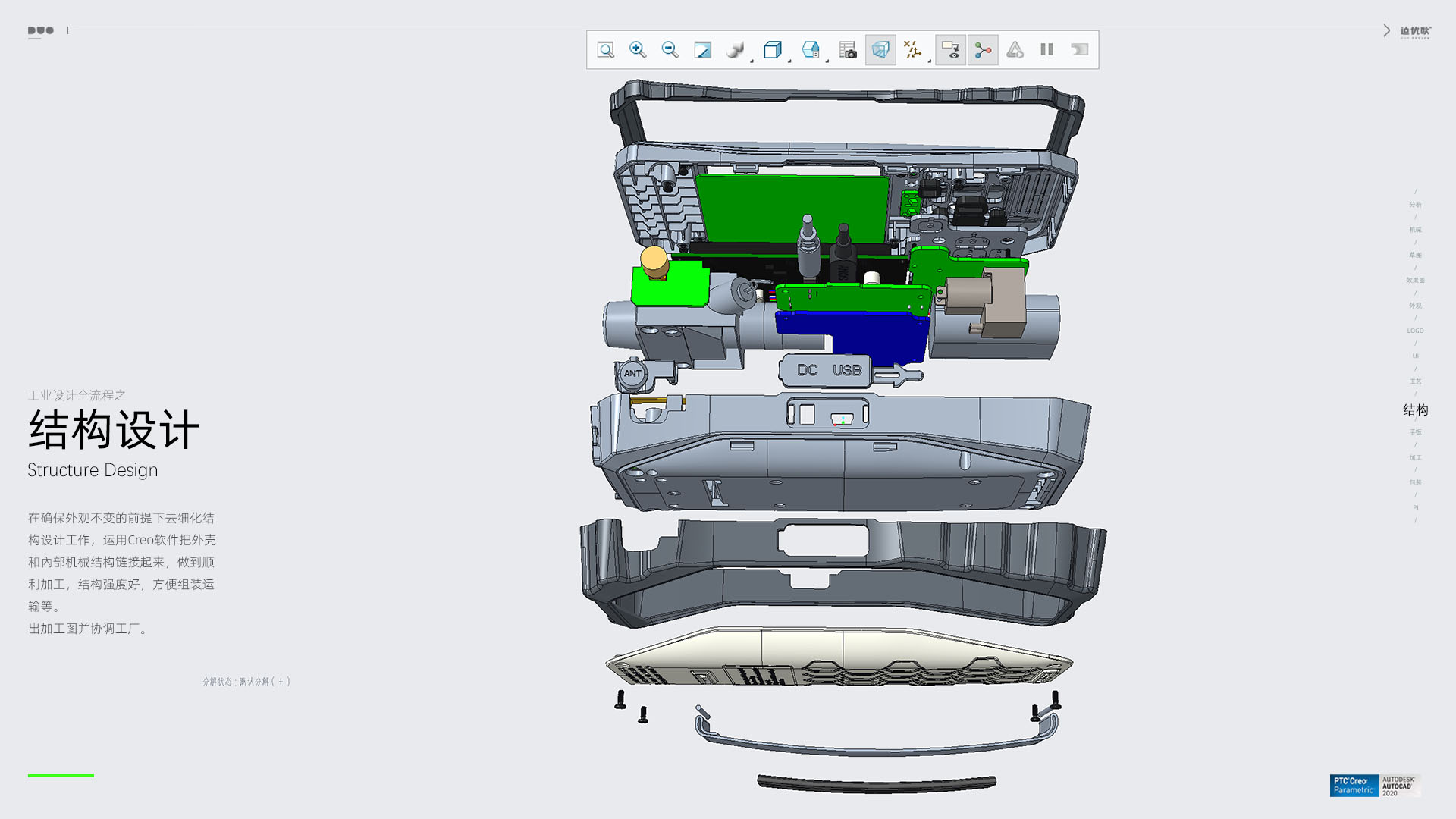Click the Zoom In magnifier icon
1456x819 pixels.
click(x=638, y=50)
